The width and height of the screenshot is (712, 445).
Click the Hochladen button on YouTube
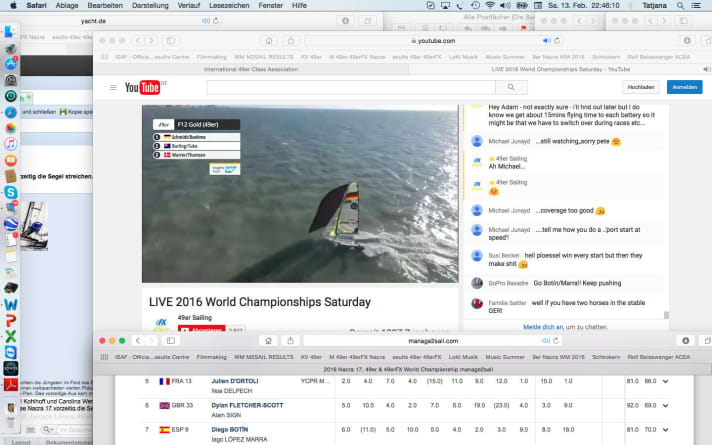(641, 87)
